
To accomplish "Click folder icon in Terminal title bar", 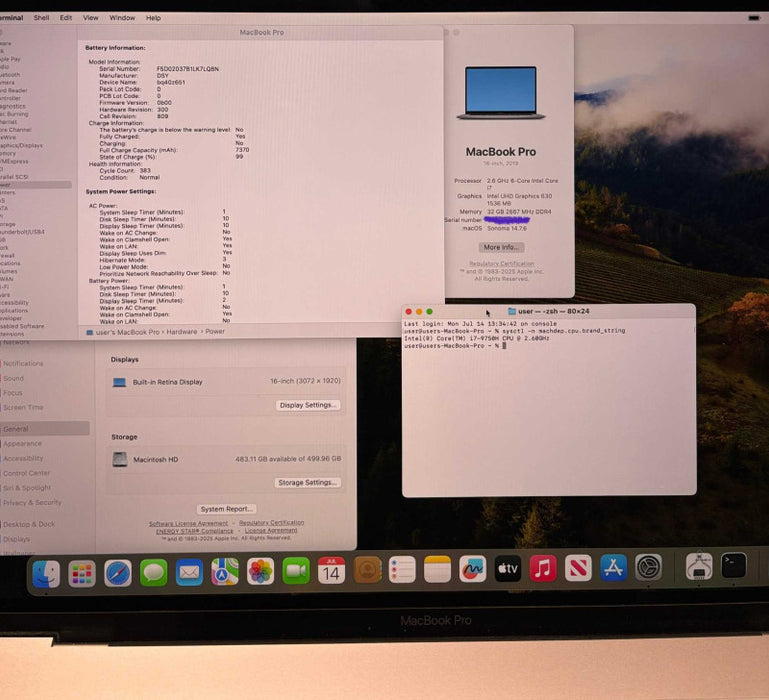I will (x=512, y=311).
